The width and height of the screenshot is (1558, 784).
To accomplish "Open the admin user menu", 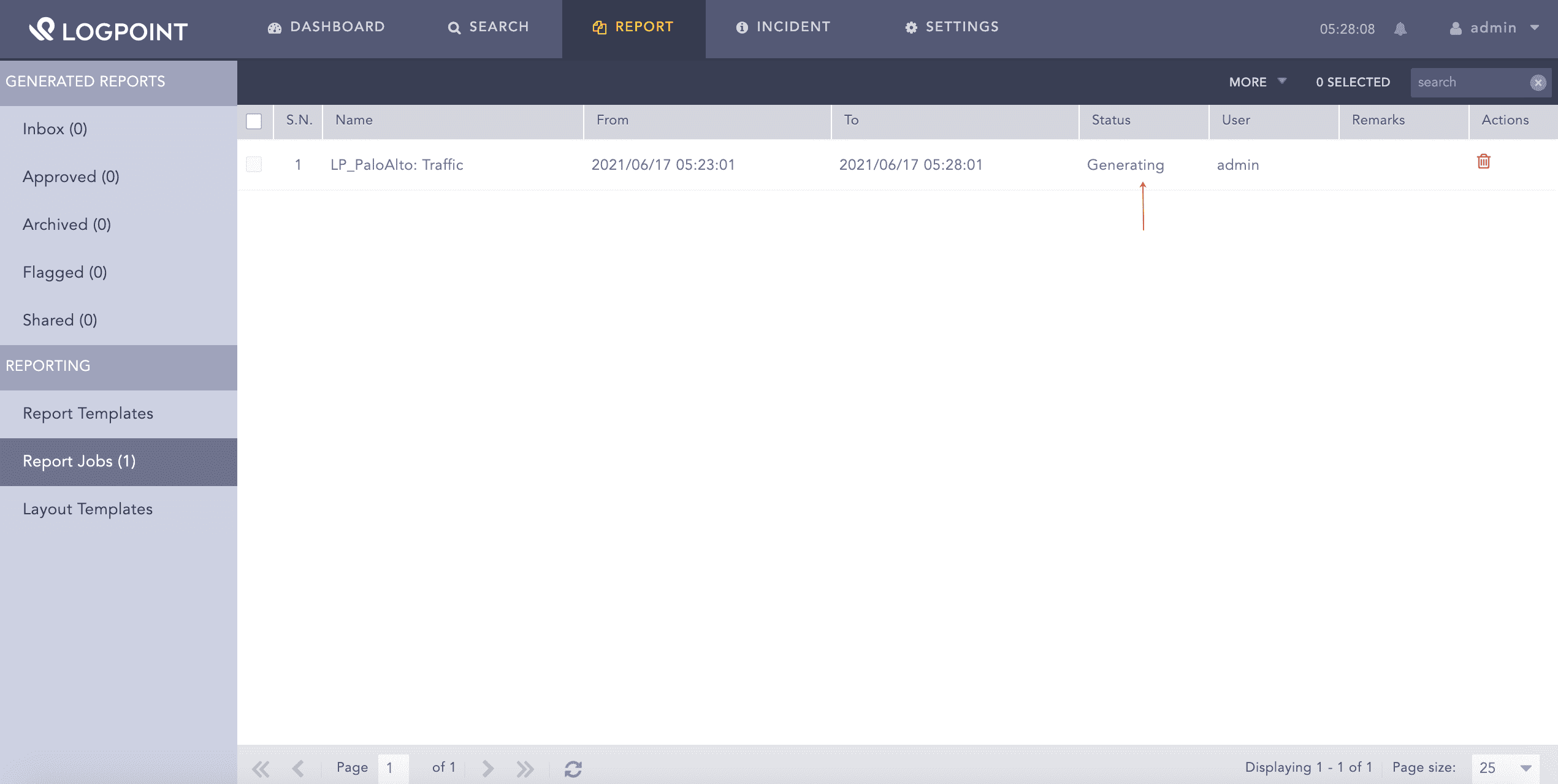I will click(1494, 28).
